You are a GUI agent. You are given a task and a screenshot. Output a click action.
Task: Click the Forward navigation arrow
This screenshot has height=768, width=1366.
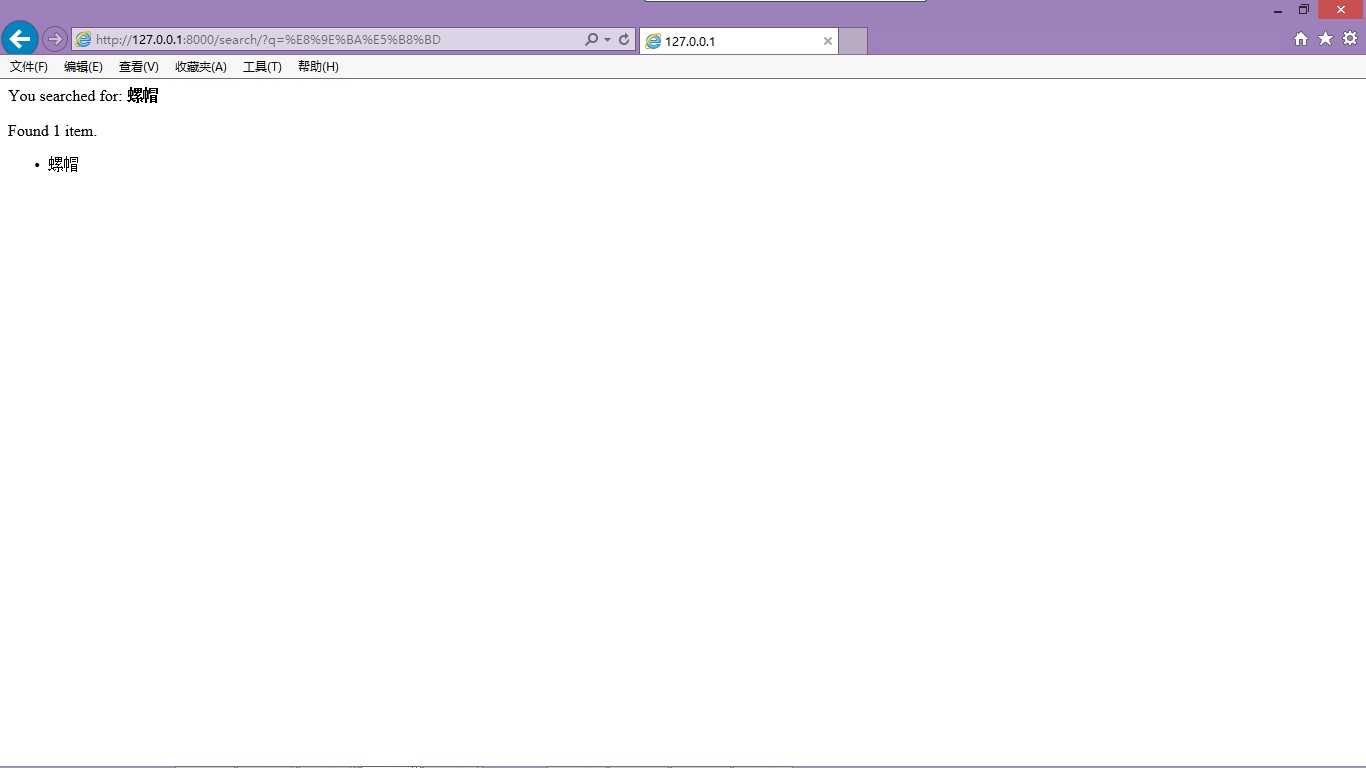(55, 39)
